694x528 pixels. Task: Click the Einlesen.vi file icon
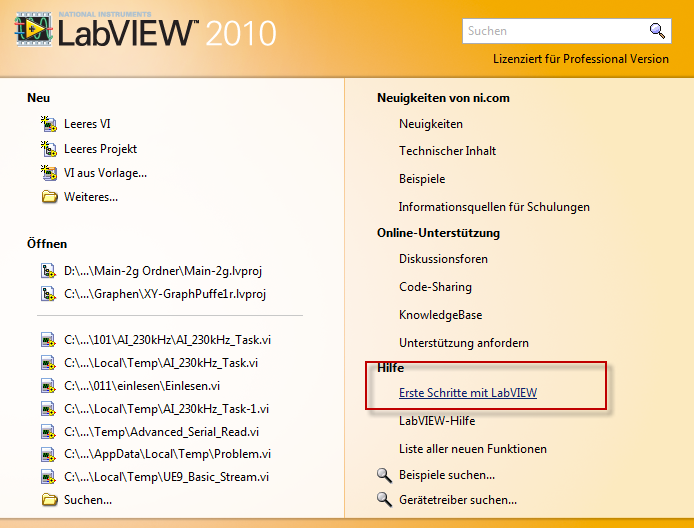coord(48,386)
